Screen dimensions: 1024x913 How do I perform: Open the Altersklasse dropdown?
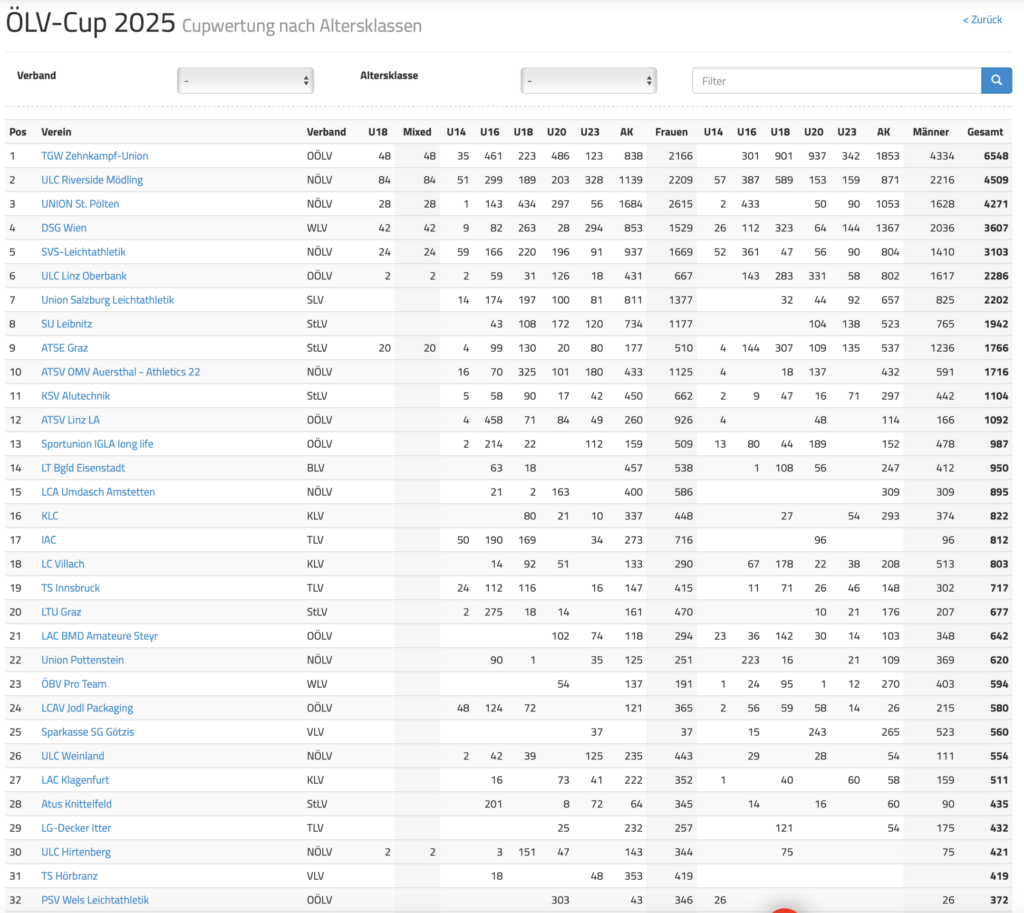click(588, 80)
